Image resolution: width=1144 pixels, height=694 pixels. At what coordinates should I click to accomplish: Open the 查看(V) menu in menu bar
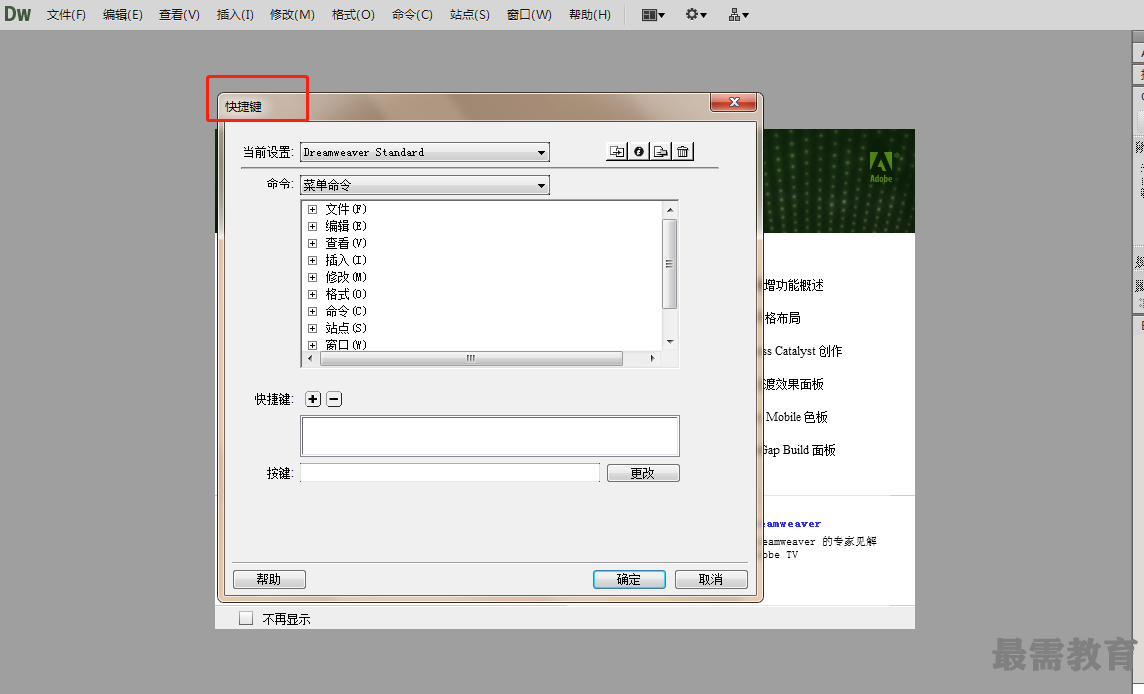(179, 15)
